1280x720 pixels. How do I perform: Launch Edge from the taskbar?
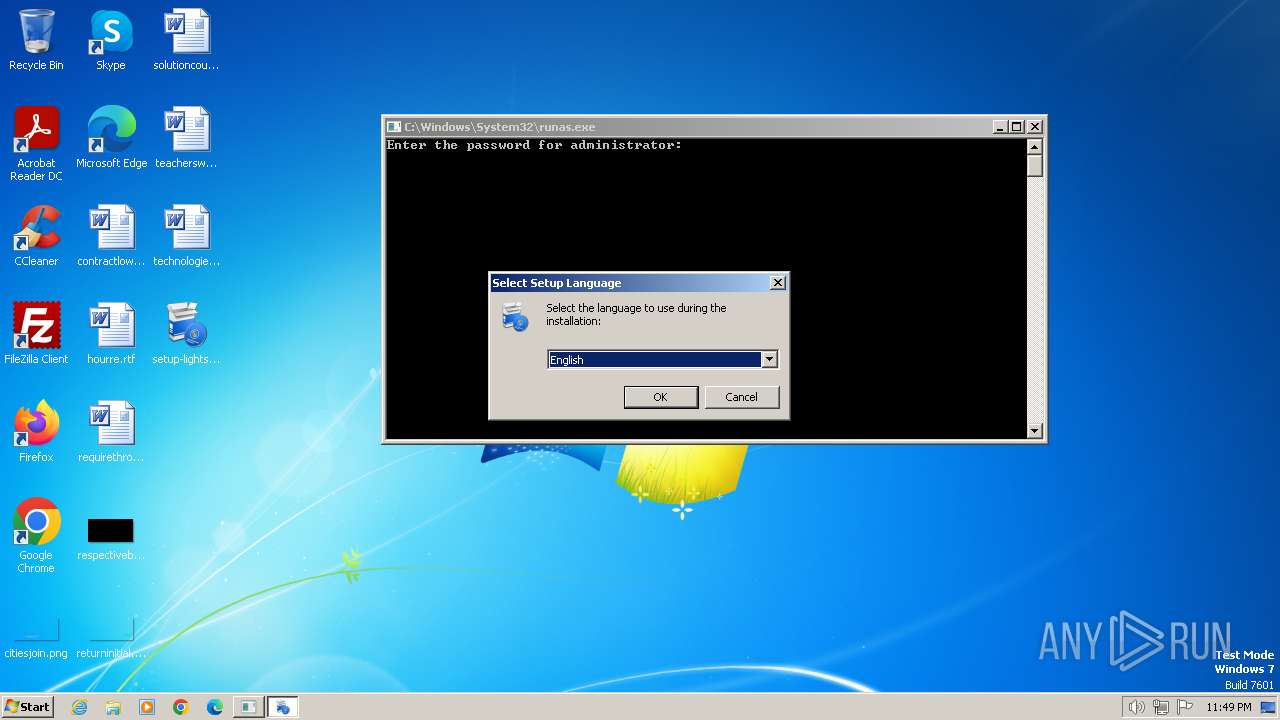click(x=215, y=707)
